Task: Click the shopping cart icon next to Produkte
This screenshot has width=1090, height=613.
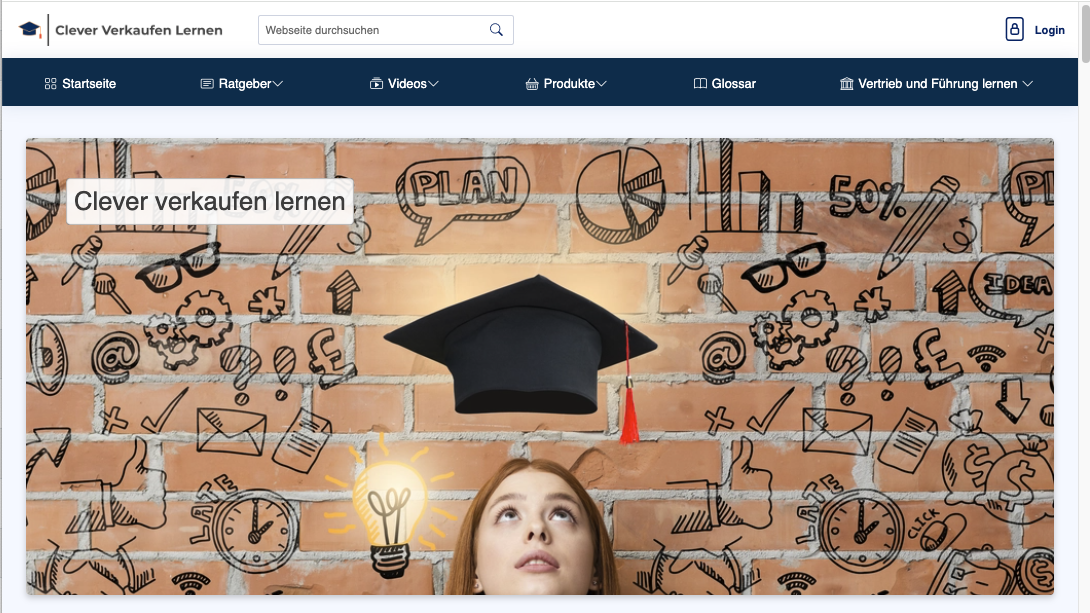Action: (x=531, y=84)
